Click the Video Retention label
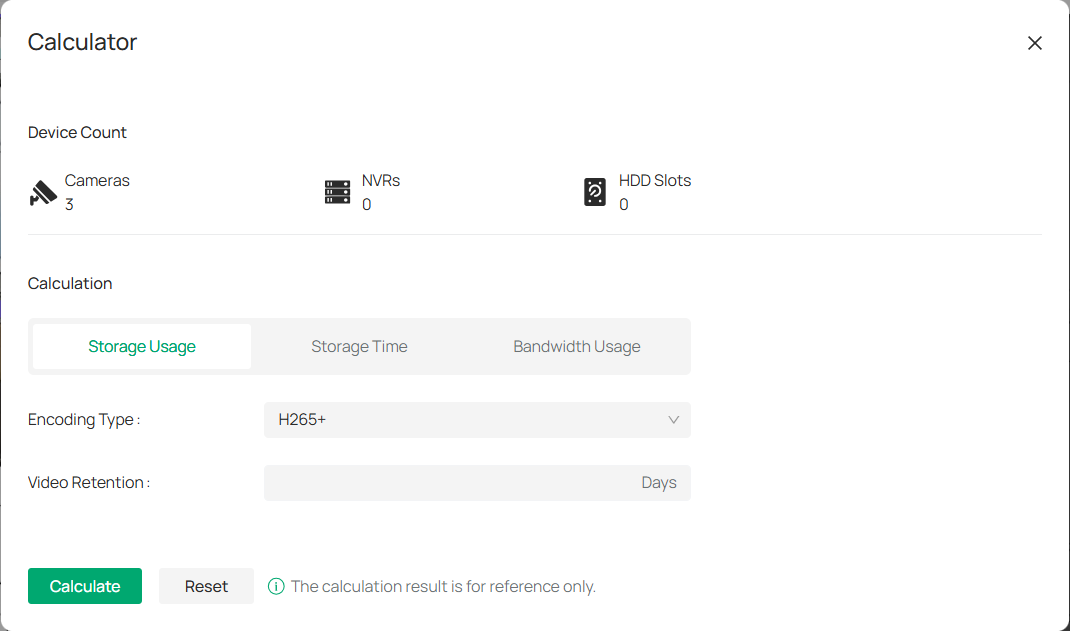 (x=88, y=483)
